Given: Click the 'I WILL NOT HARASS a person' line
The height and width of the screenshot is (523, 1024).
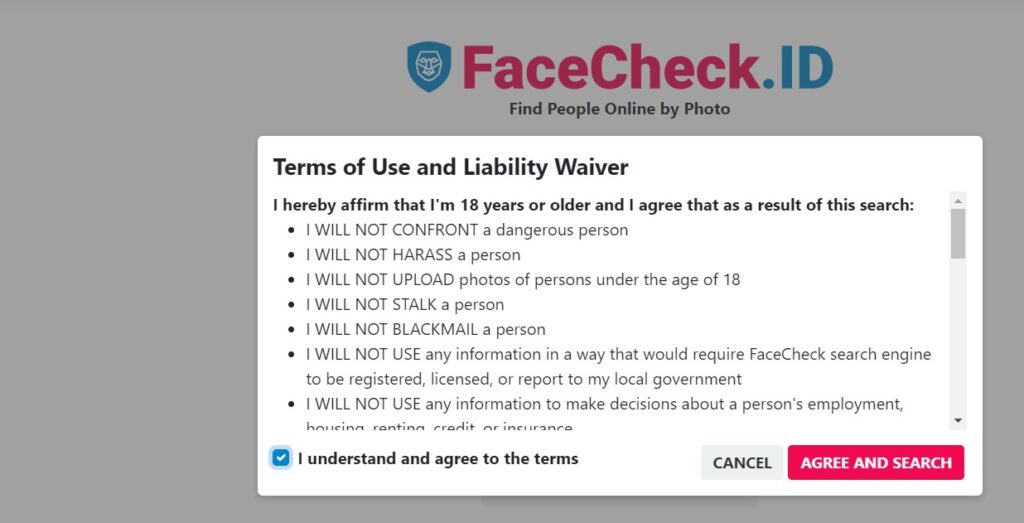Looking at the screenshot, I should point(413,255).
